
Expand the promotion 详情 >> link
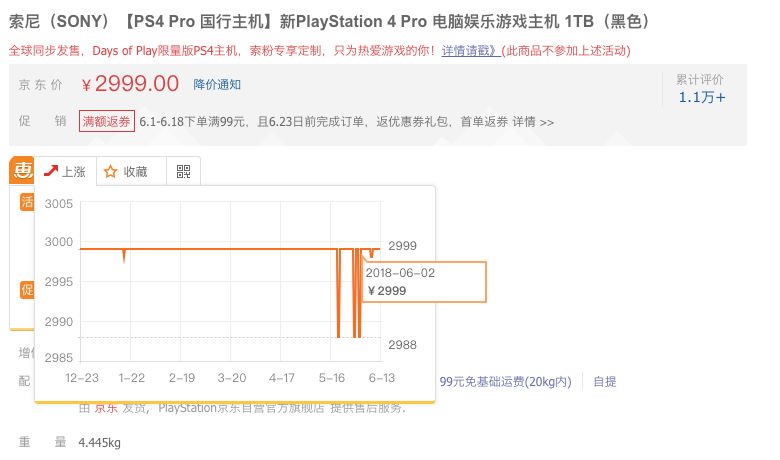click(x=533, y=122)
